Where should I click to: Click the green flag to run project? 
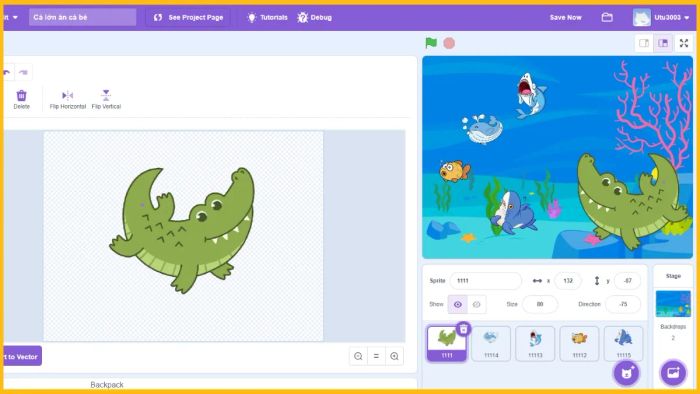pos(431,43)
